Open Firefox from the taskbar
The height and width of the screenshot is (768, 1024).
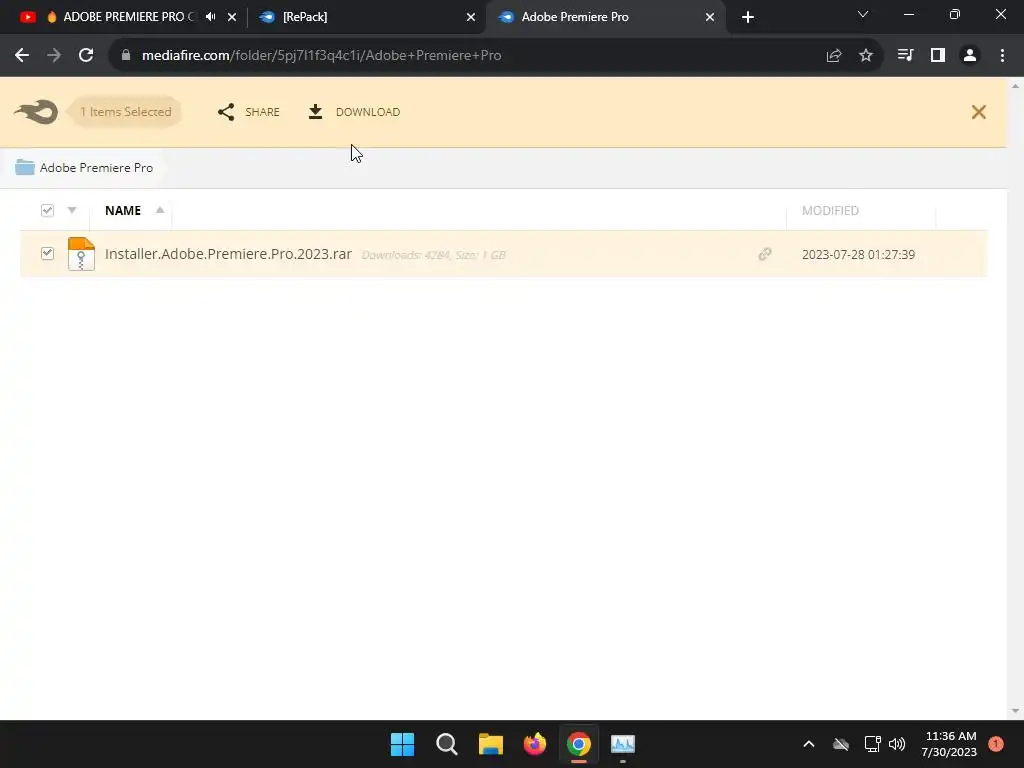point(535,744)
